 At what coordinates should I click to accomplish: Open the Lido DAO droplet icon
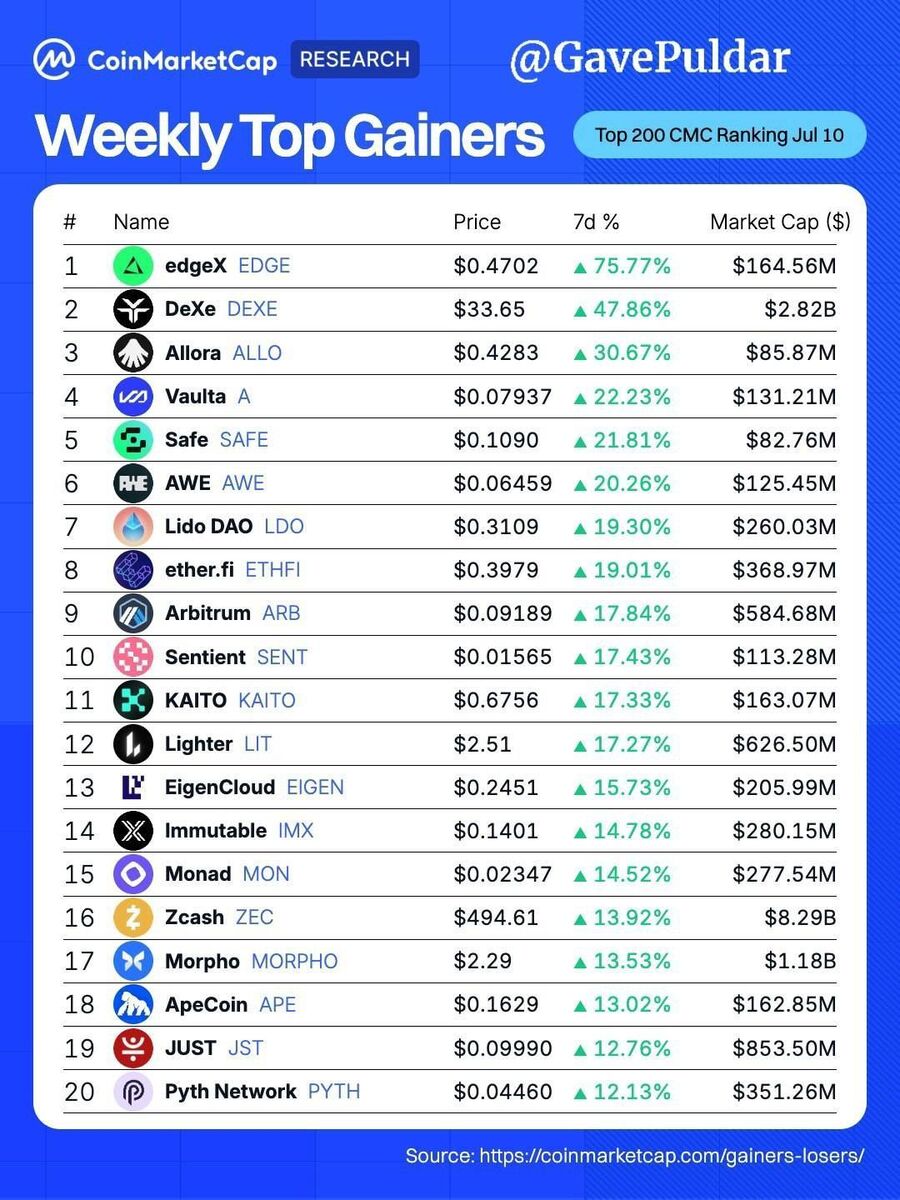[x=133, y=526]
